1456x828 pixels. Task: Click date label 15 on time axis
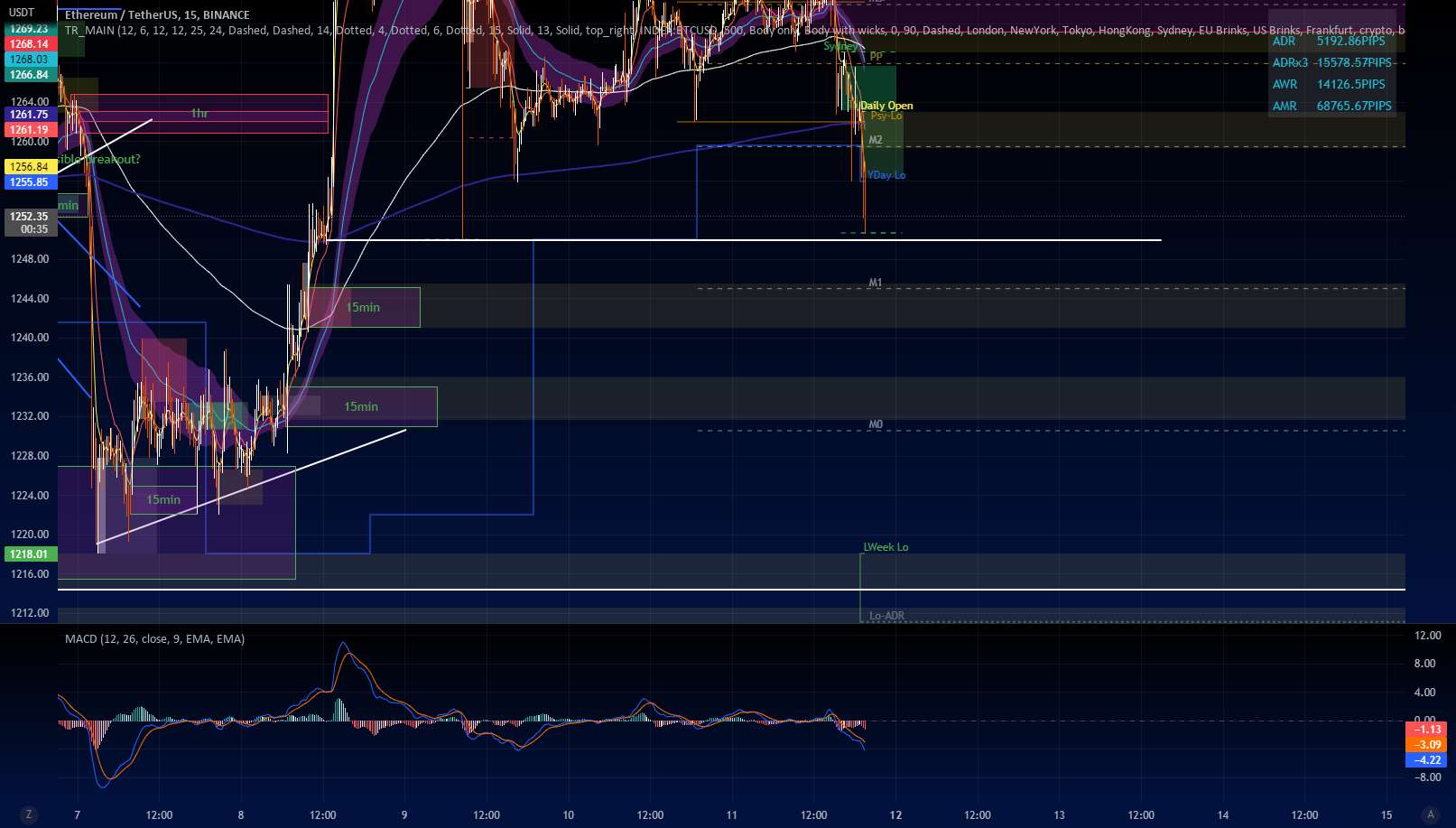pos(1386,815)
